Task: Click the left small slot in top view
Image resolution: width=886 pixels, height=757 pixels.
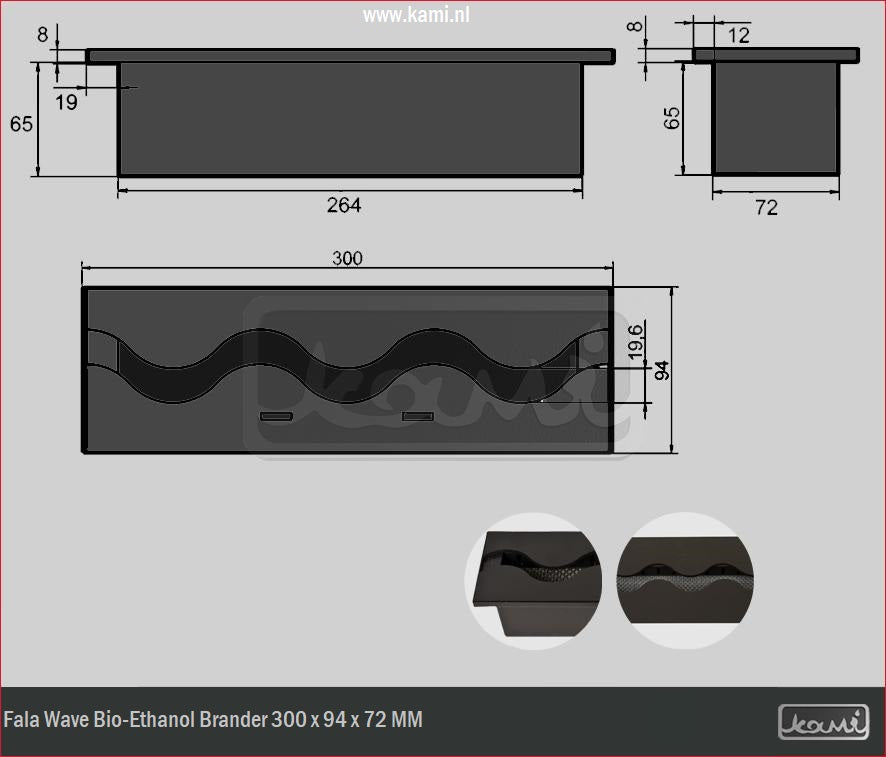Action: (x=275, y=415)
